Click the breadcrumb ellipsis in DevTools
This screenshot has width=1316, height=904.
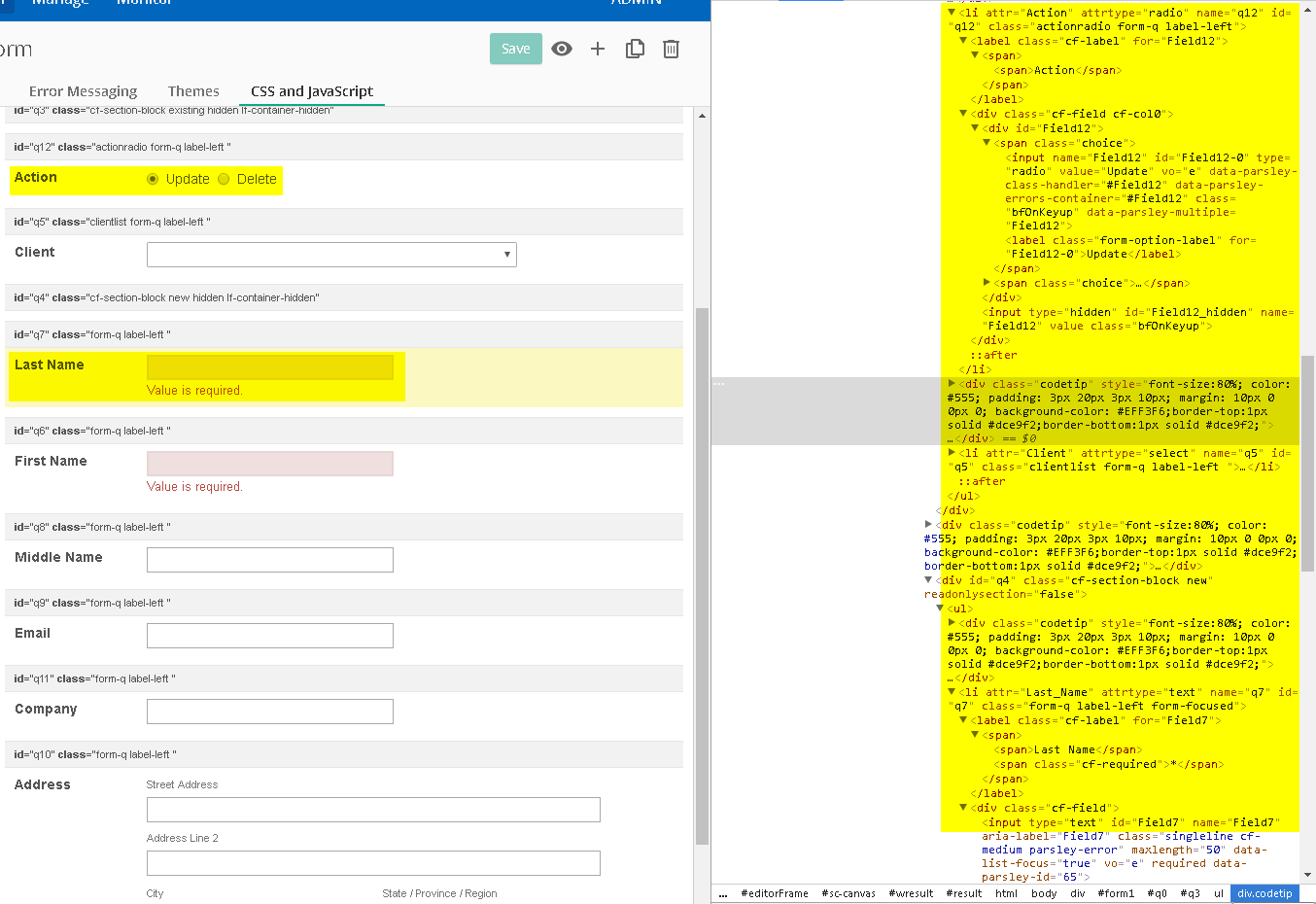pos(722,893)
